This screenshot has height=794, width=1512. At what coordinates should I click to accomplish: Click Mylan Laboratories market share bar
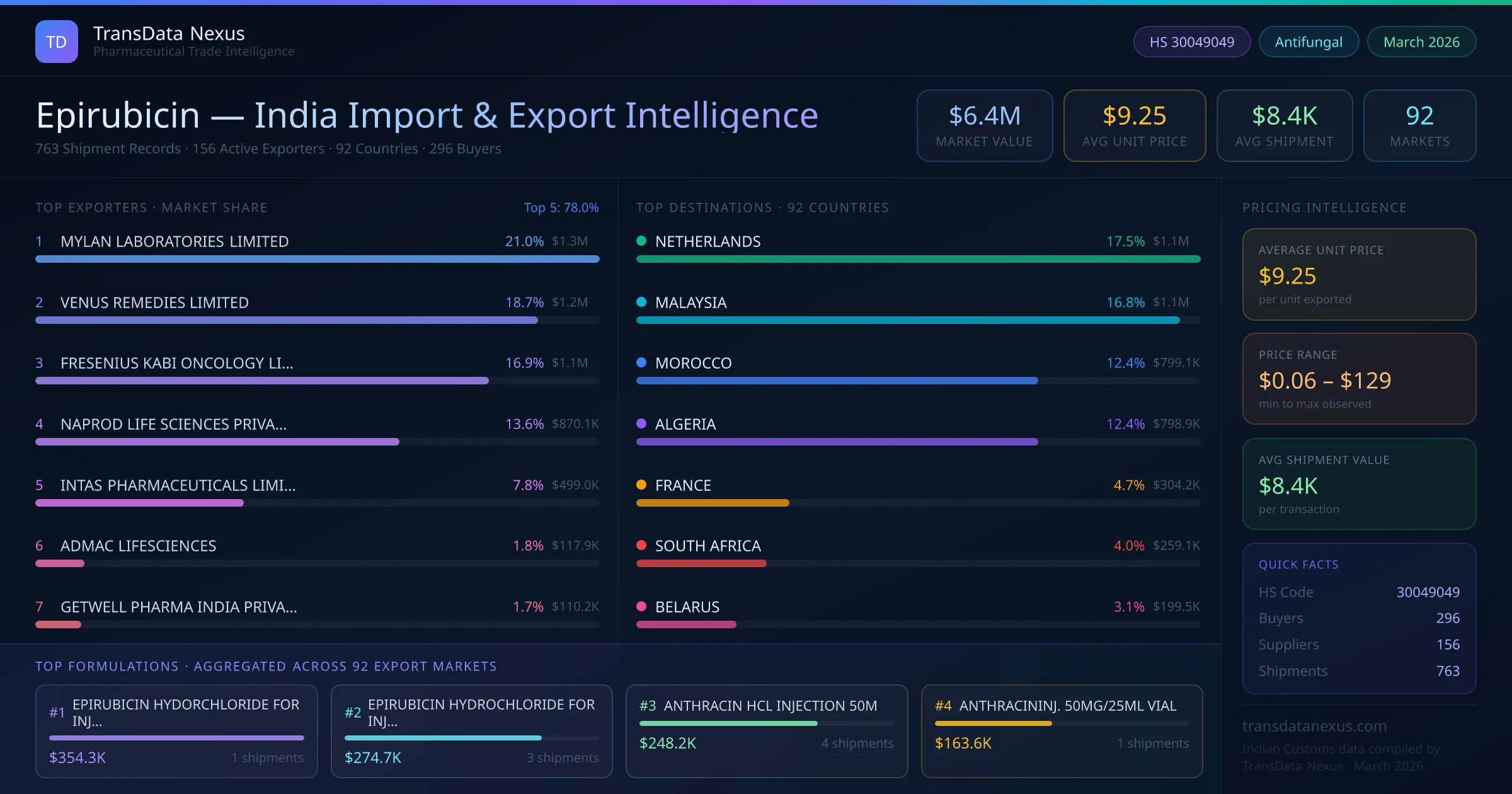317,259
